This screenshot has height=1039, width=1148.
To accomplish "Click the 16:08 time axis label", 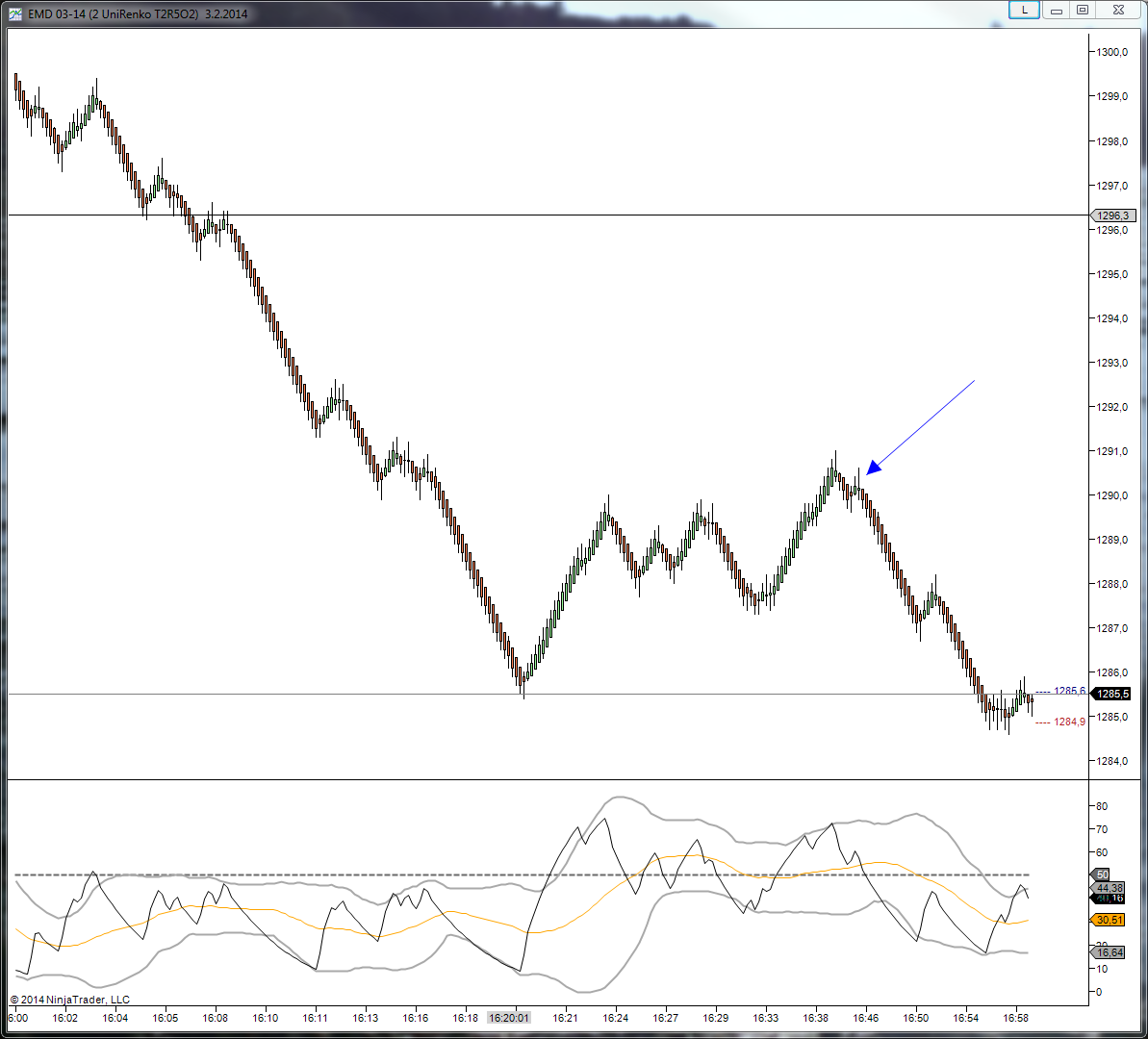I will point(216,1018).
